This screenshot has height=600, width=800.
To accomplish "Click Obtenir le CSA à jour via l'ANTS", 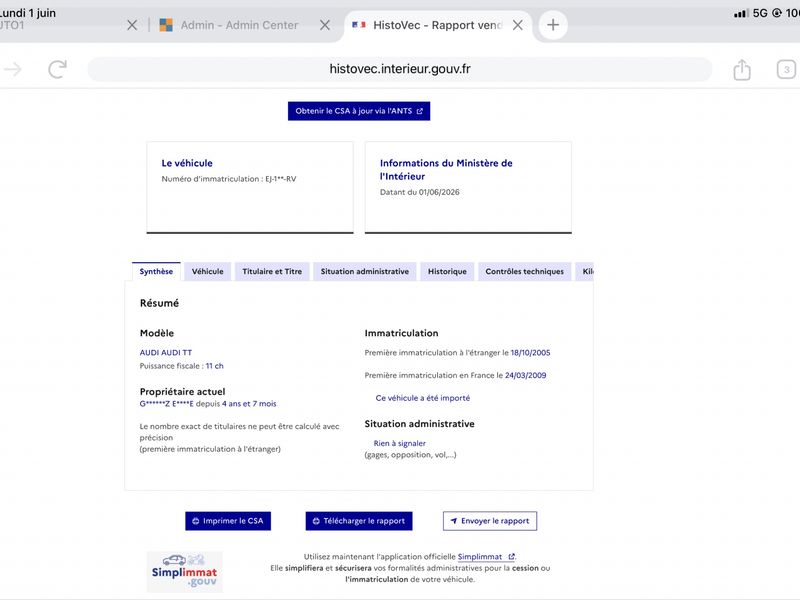I will click(x=359, y=111).
